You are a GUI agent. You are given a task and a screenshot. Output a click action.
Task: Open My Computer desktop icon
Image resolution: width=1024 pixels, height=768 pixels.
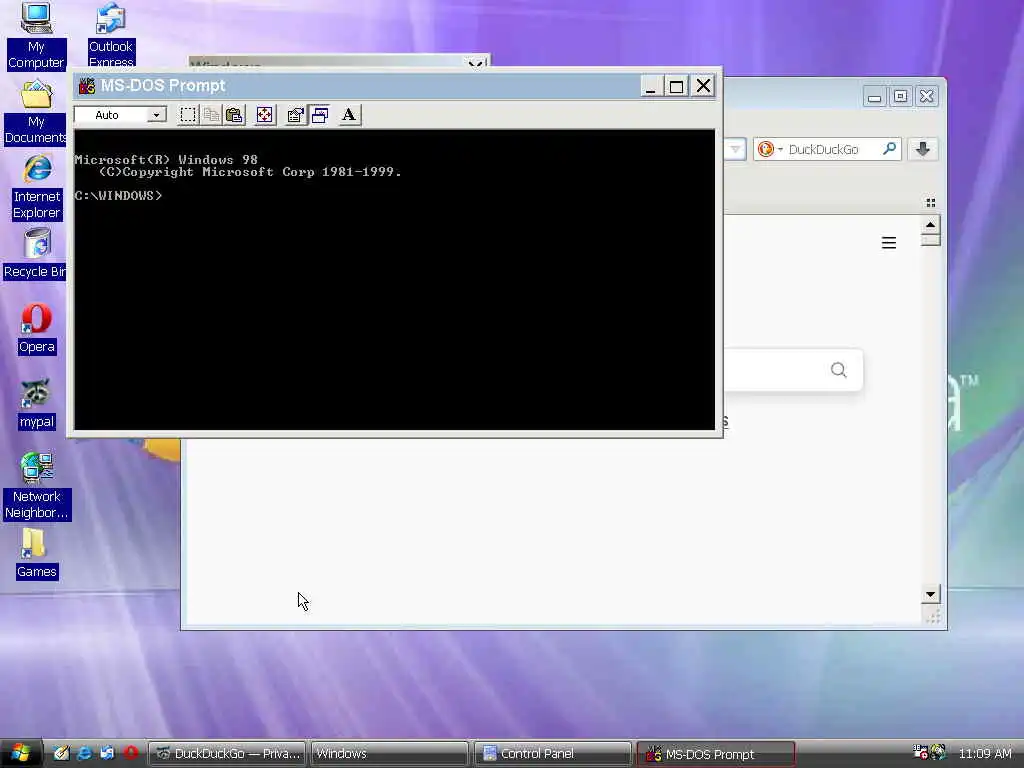(36, 35)
